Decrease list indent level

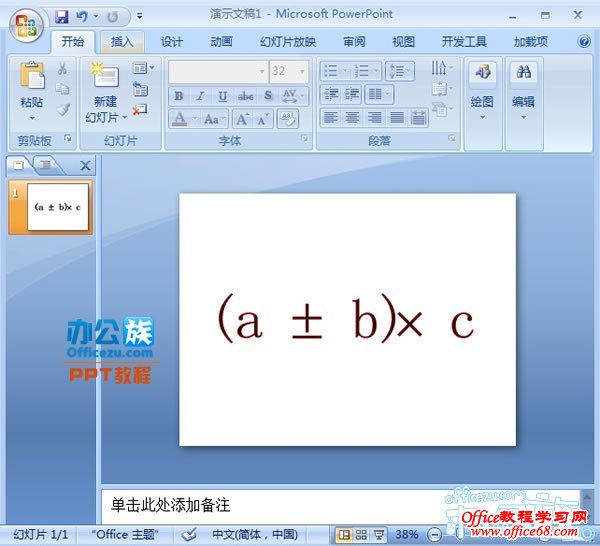pos(331,94)
